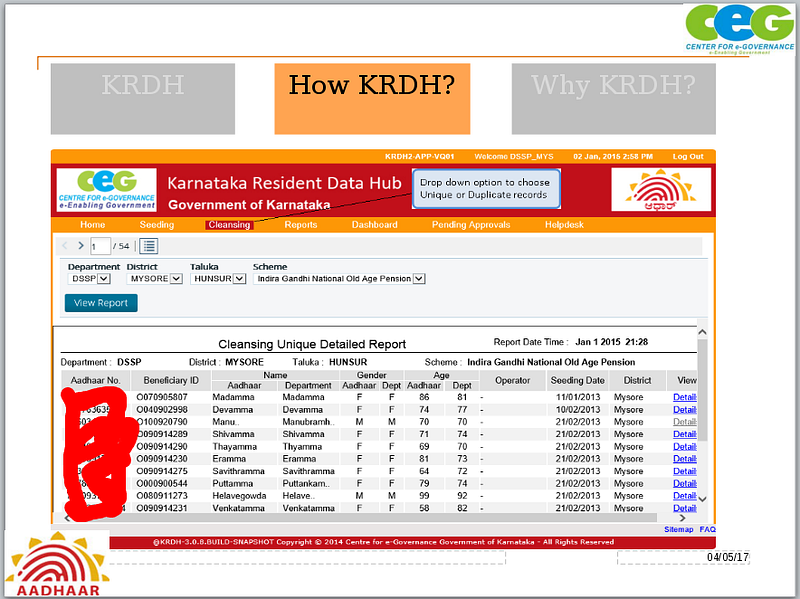Screen dimensions: 800x599
Task: Go to the Dashboard menu
Action: (374, 224)
